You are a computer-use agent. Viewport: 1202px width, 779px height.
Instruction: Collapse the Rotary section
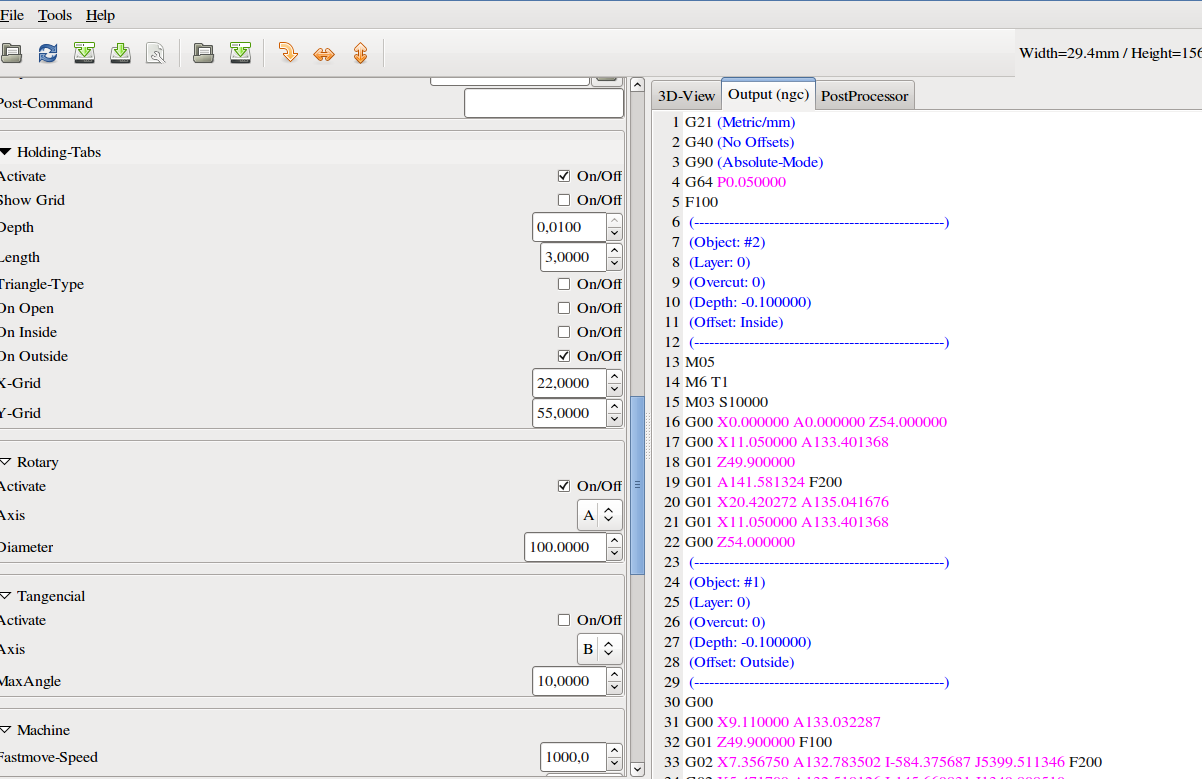[x=6, y=462]
